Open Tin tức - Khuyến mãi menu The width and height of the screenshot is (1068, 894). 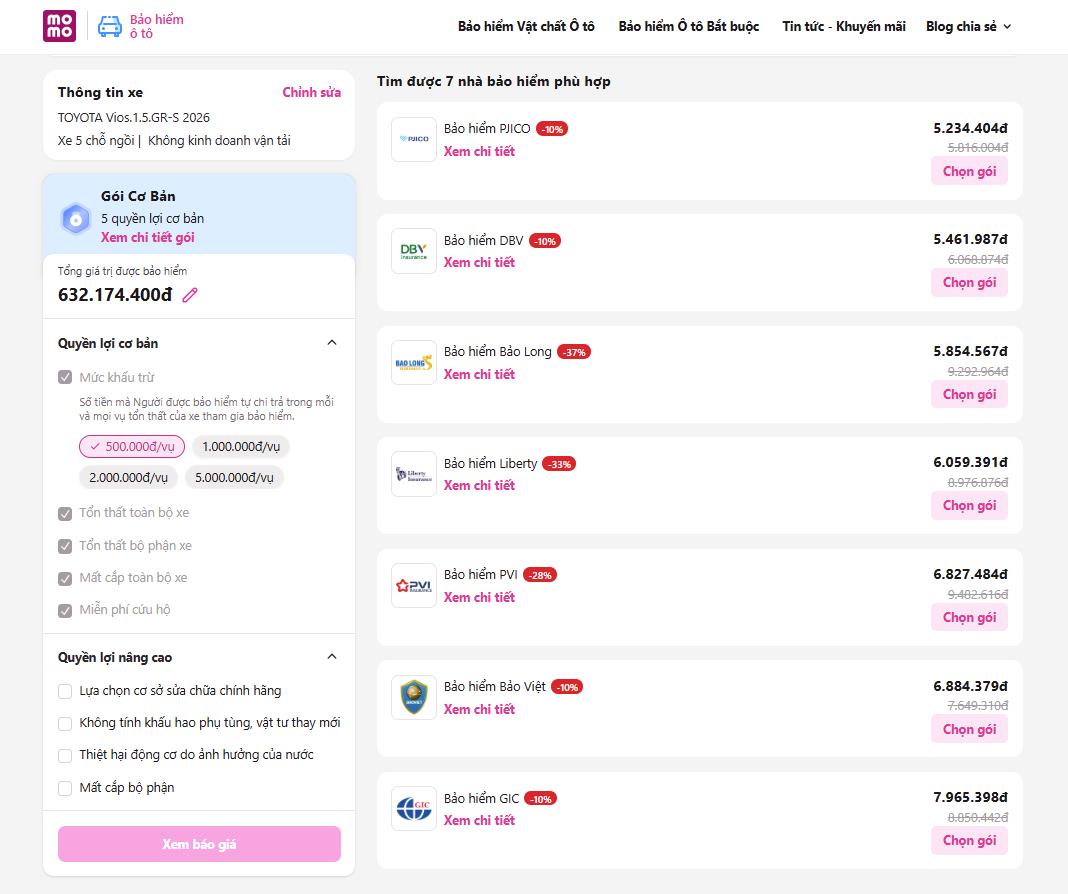tap(844, 27)
